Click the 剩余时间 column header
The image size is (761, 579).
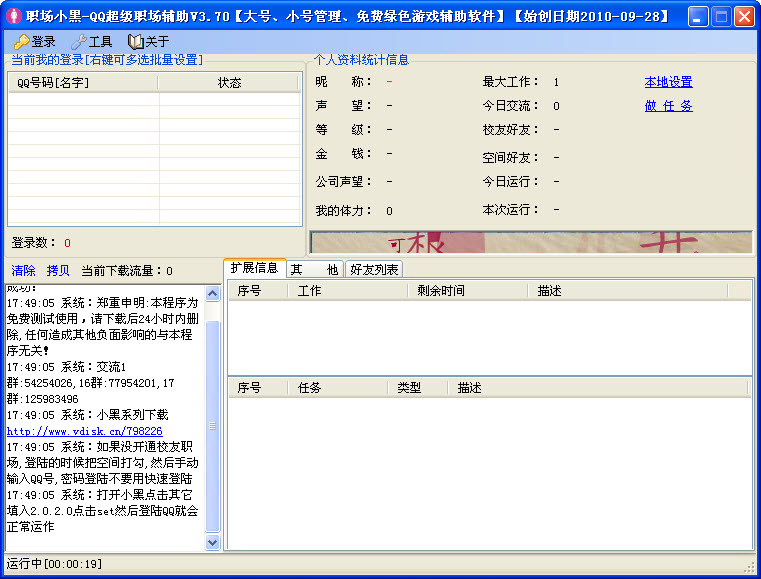point(468,291)
